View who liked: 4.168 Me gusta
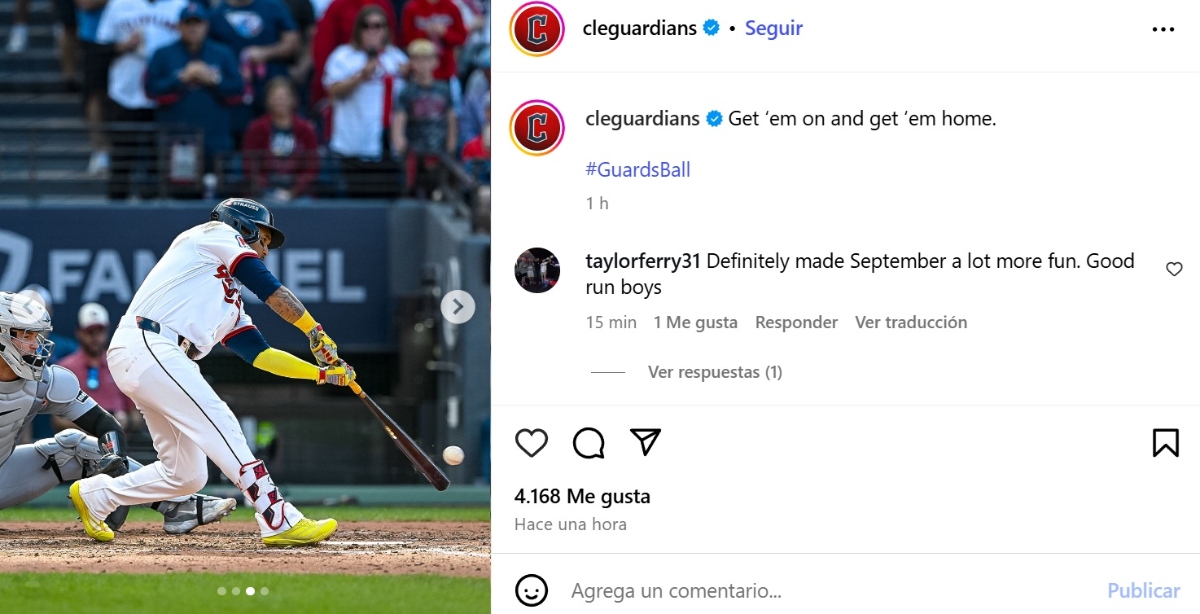Screen dimensions: 1200x614 582,496
